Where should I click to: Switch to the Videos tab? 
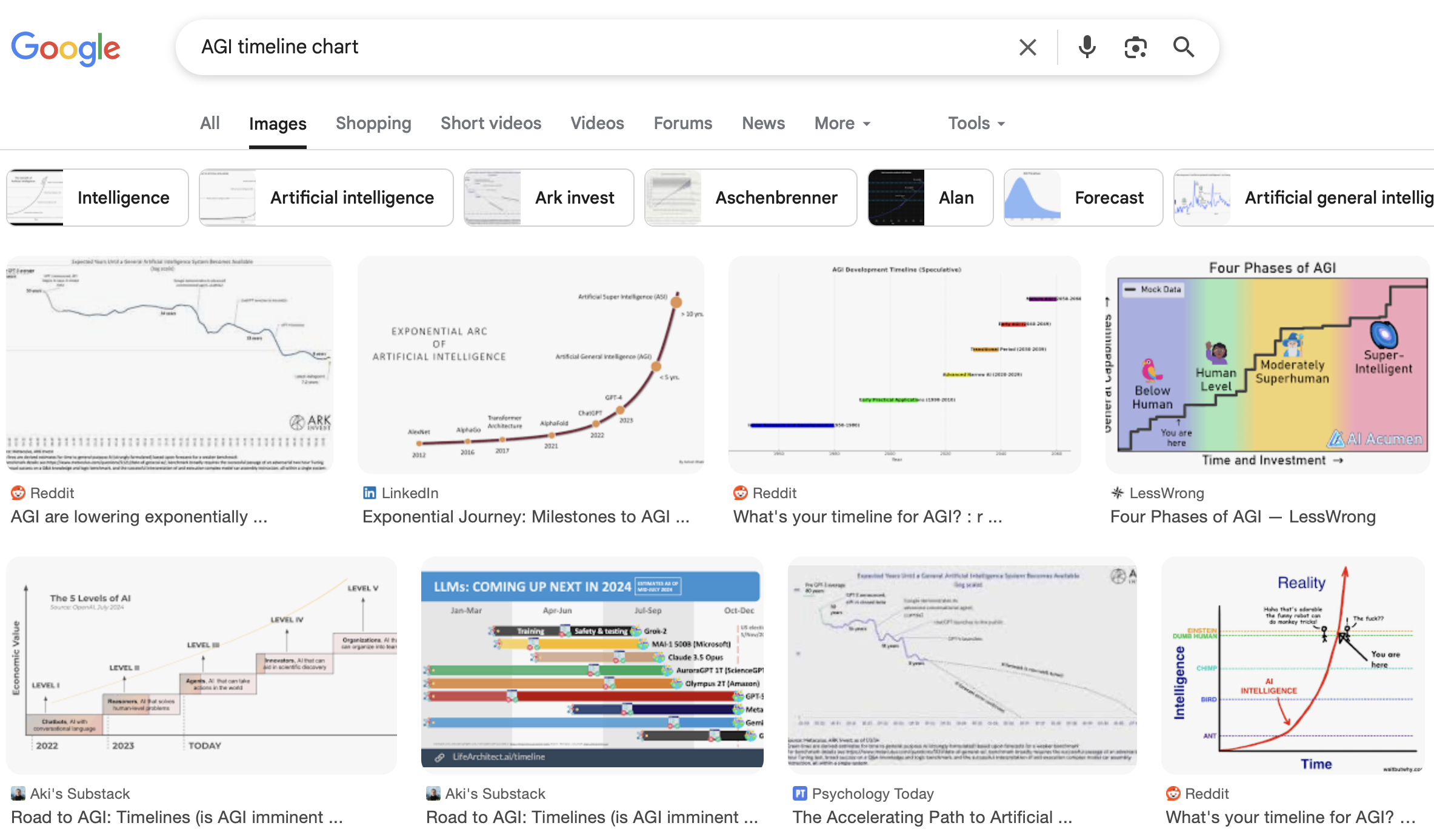pyautogui.click(x=596, y=123)
